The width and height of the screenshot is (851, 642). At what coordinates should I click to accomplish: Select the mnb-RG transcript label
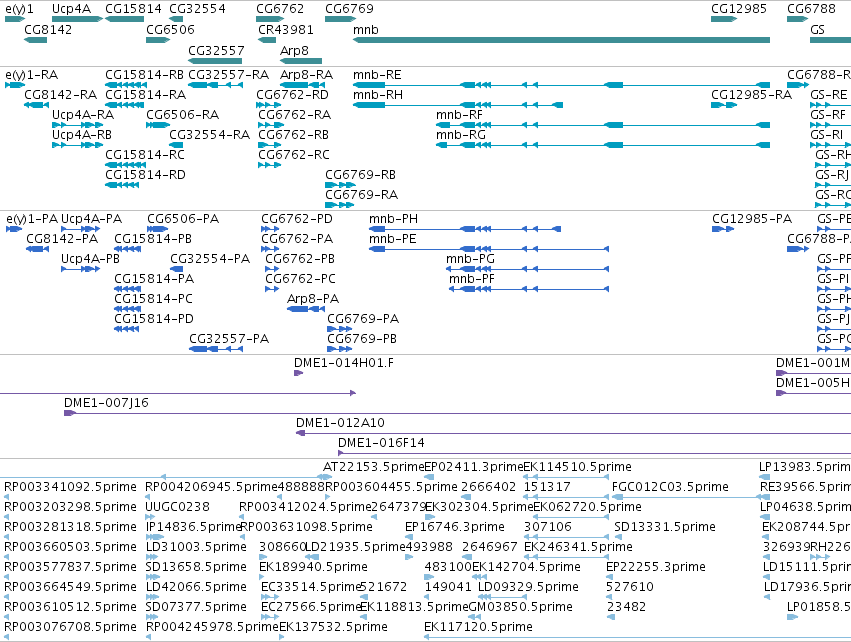[x=461, y=135]
